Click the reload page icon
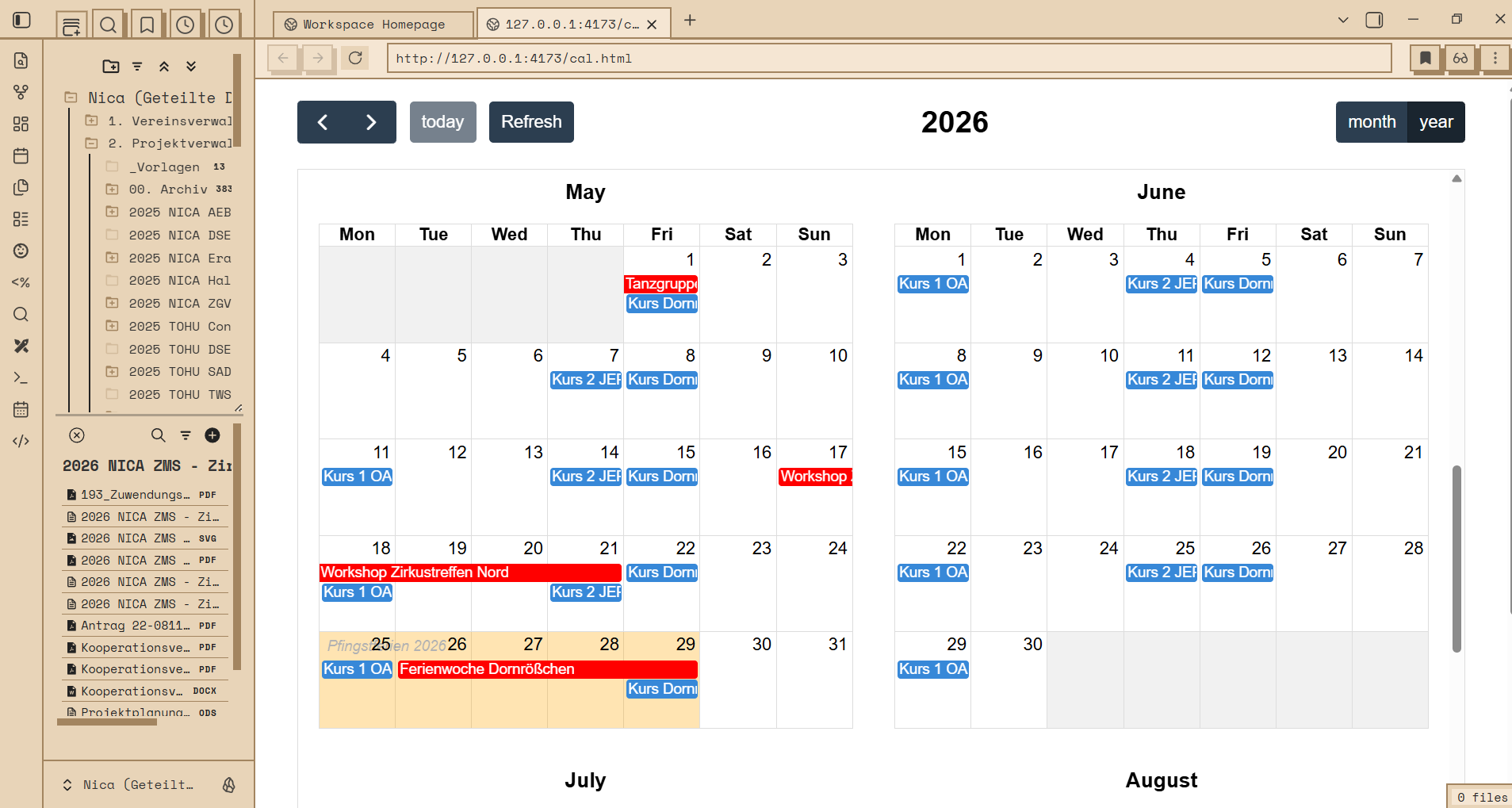 coord(355,58)
